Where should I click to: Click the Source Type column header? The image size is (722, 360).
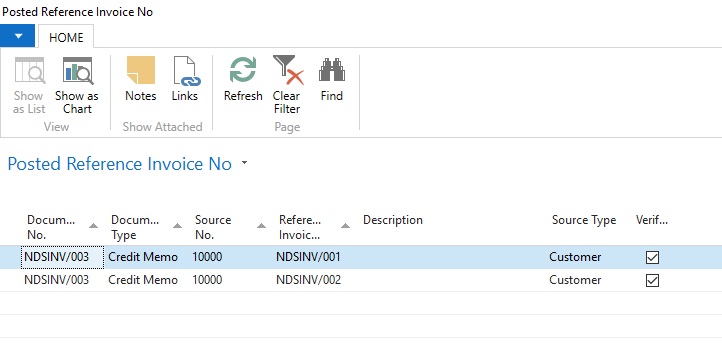pyautogui.click(x=584, y=220)
